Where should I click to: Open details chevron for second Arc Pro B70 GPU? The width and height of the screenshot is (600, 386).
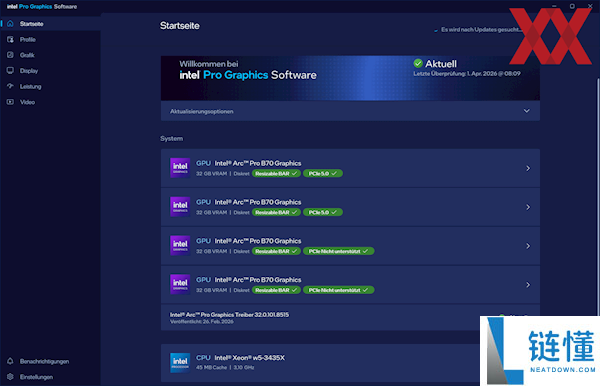(528, 207)
